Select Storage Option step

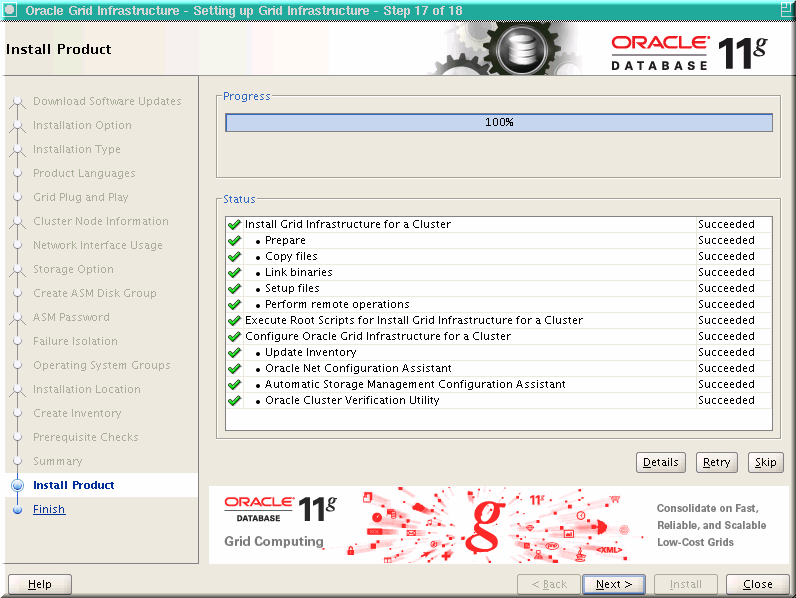[74, 269]
